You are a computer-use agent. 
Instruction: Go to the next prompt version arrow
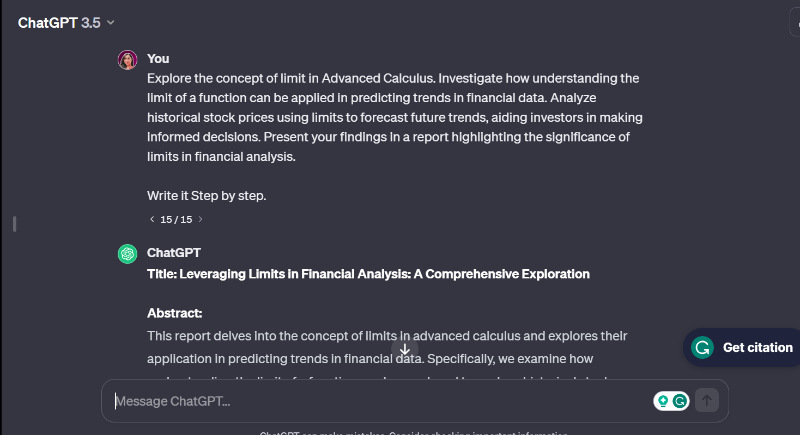tap(200, 219)
